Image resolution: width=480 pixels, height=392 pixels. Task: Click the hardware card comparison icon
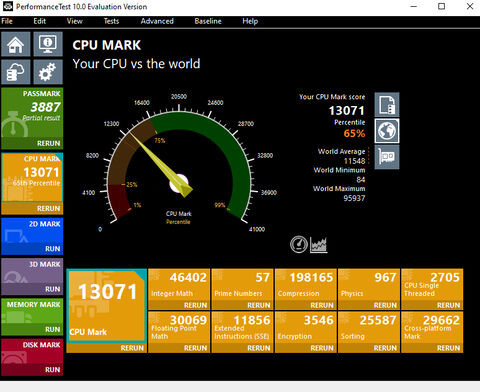click(387, 157)
